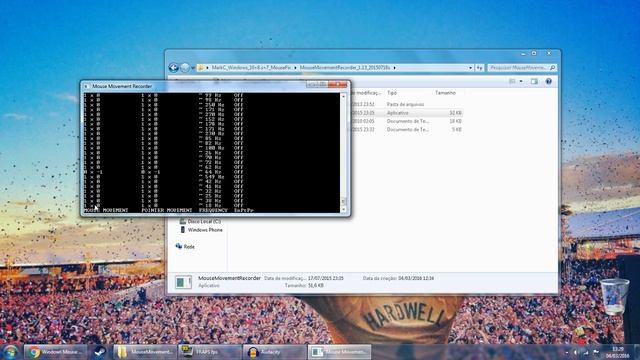Click the Explorer back navigation arrow
The width and height of the screenshot is (640, 360).
[x=173, y=68]
